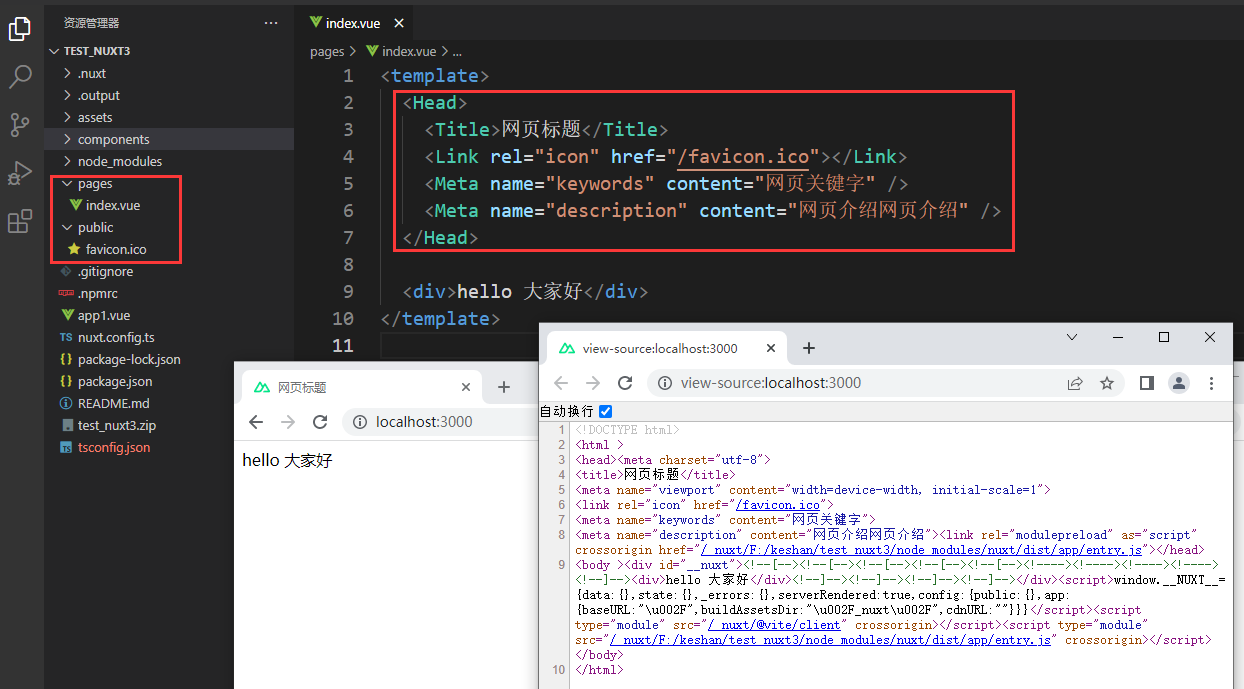This screenshot has width=1244, height=689.
Task: Go forward in the view-source window
Action: coord(593,383)
